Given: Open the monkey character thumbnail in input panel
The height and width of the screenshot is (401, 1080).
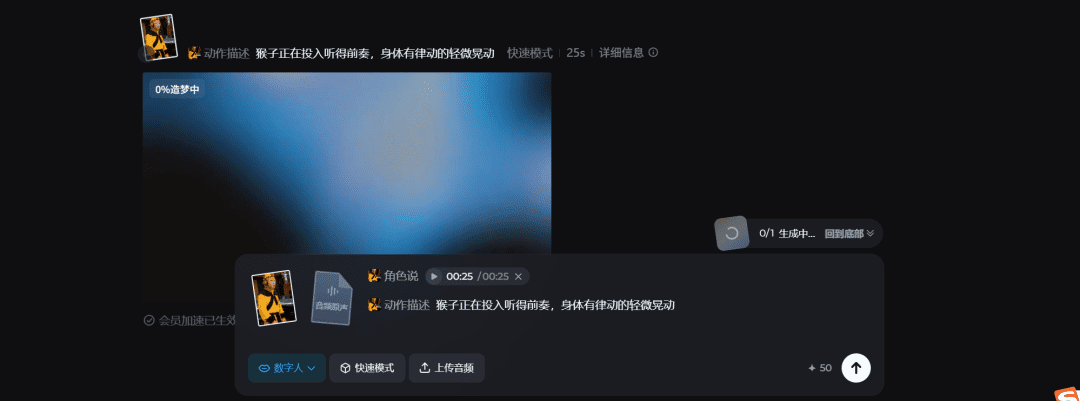Looking at the screenshot, I should [x=273, y=298].
